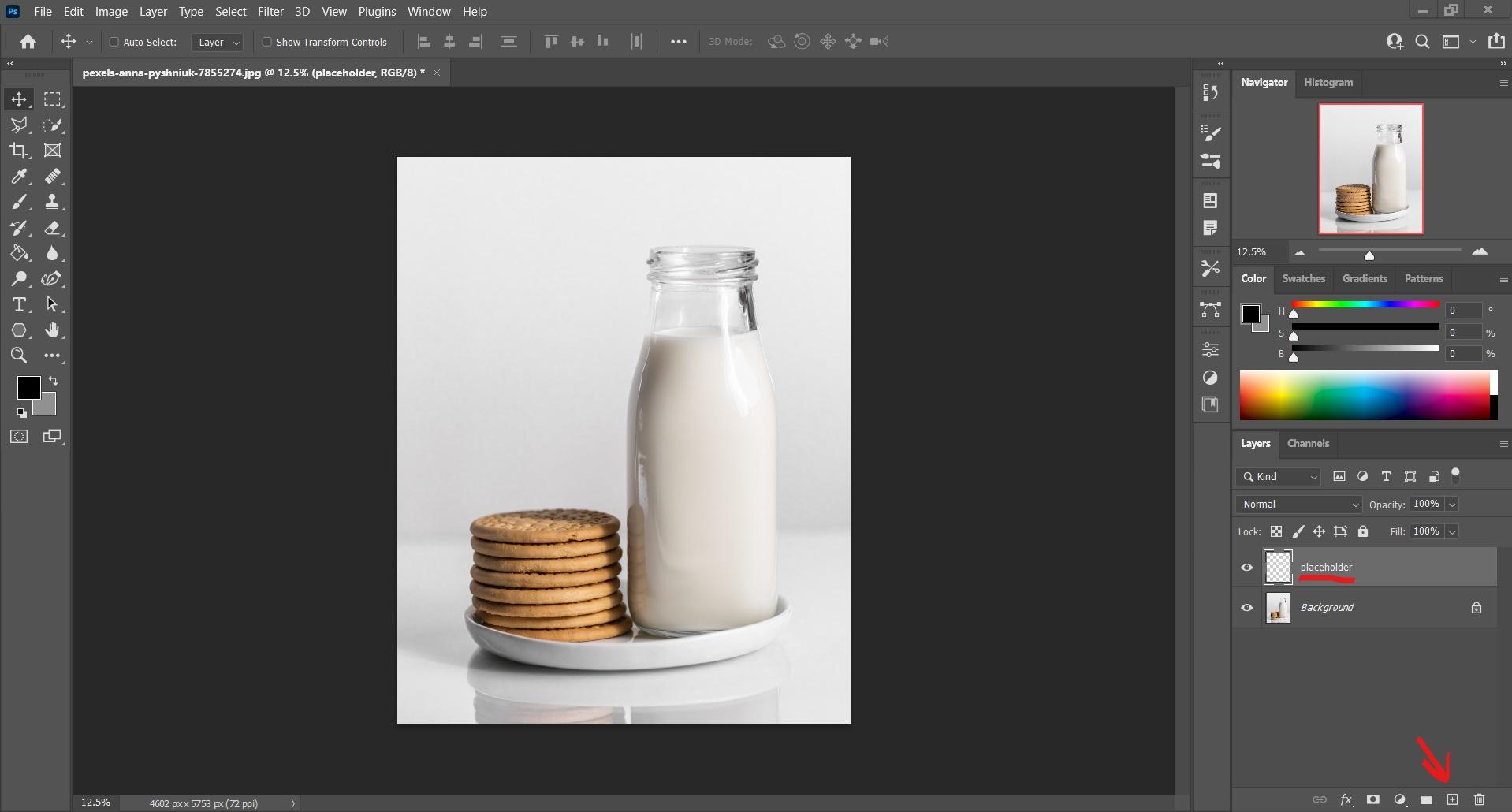Select the Healing Brush tool

(x=53, y=177)
